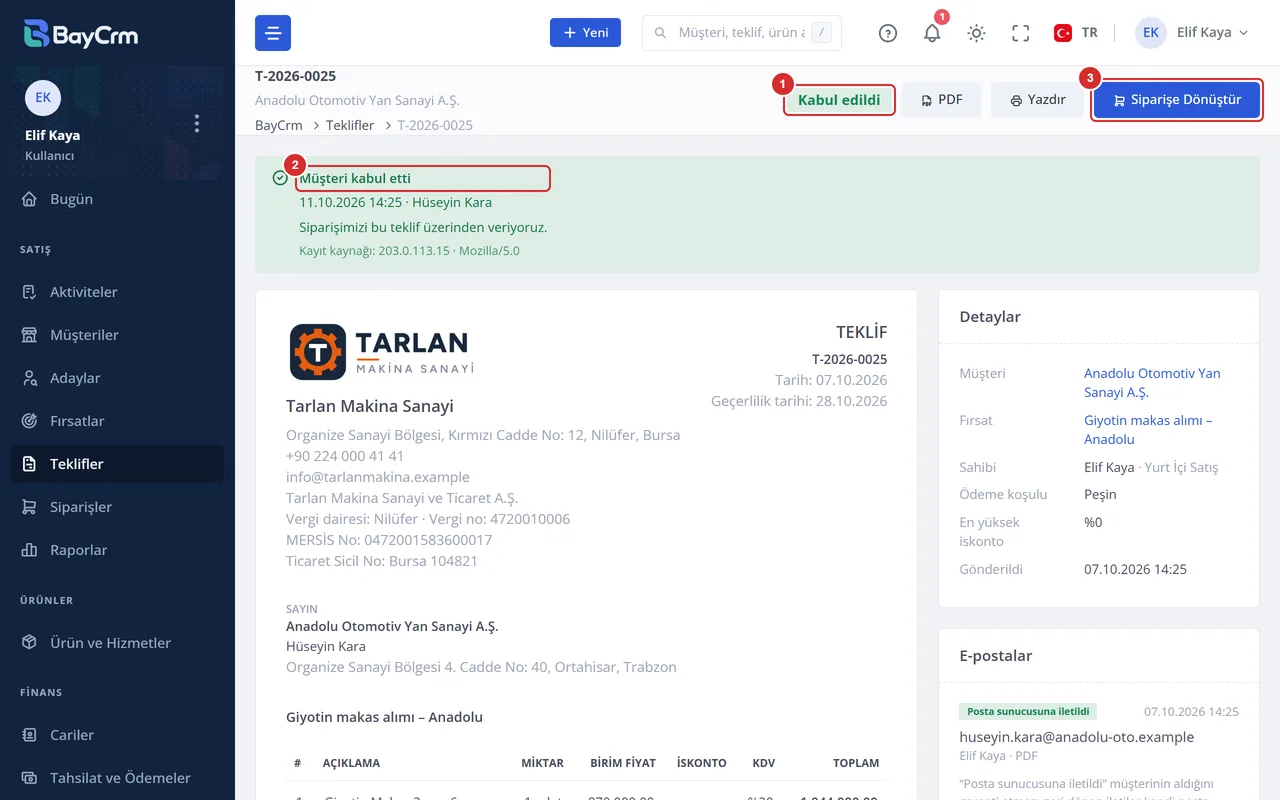Viewport: 1280px width, 800px height.
Task: Open the BayCrm logo home link
Action: pyautogui.click(x=81, y=33)
